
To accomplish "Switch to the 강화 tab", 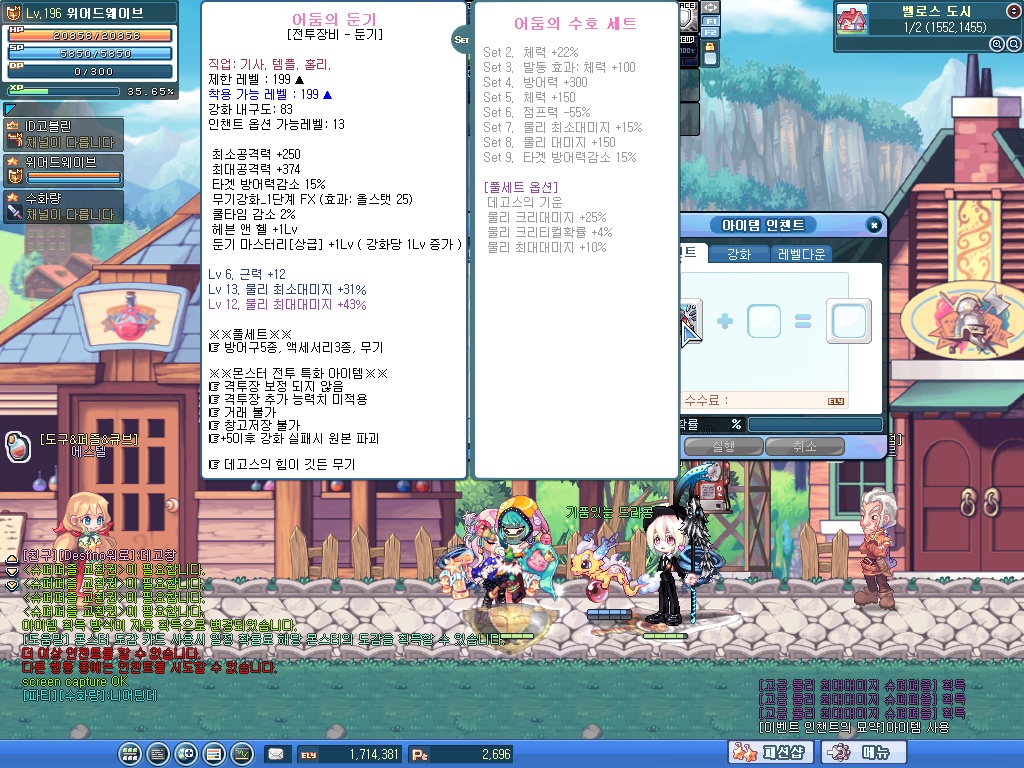I will click(x=738, y=254).
